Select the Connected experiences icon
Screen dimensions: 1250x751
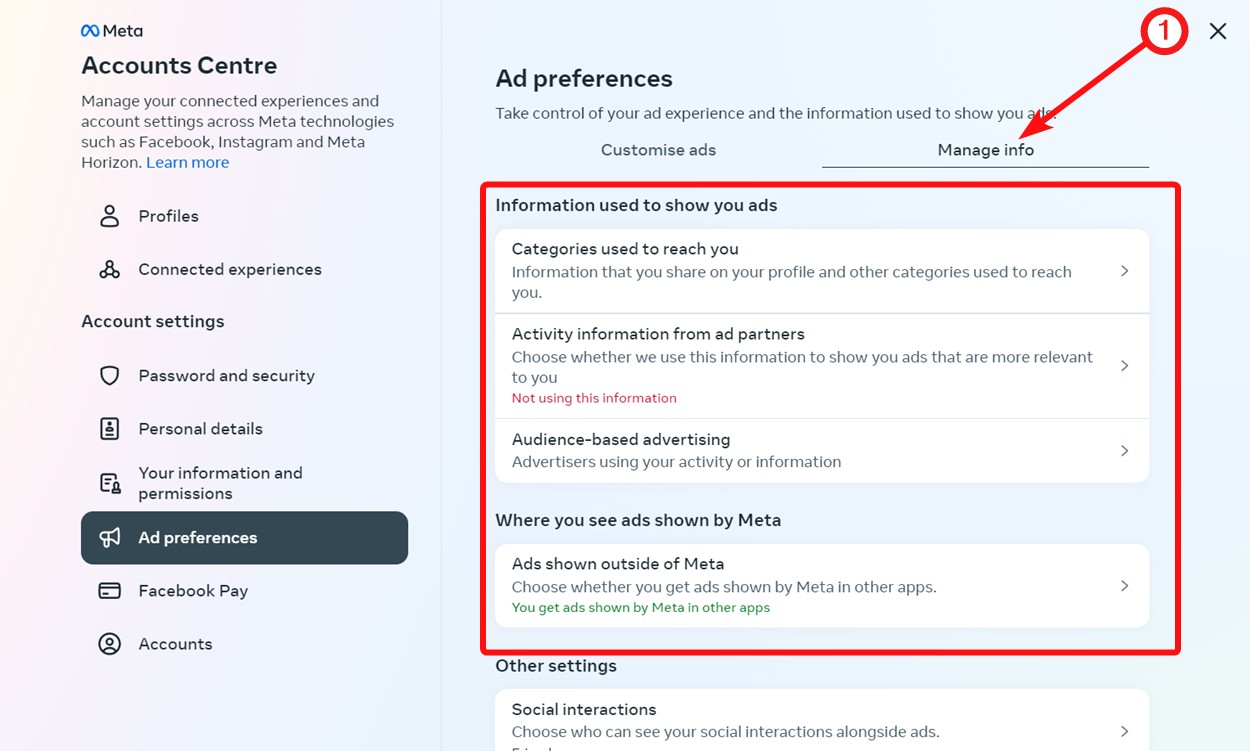coord(108,269)
